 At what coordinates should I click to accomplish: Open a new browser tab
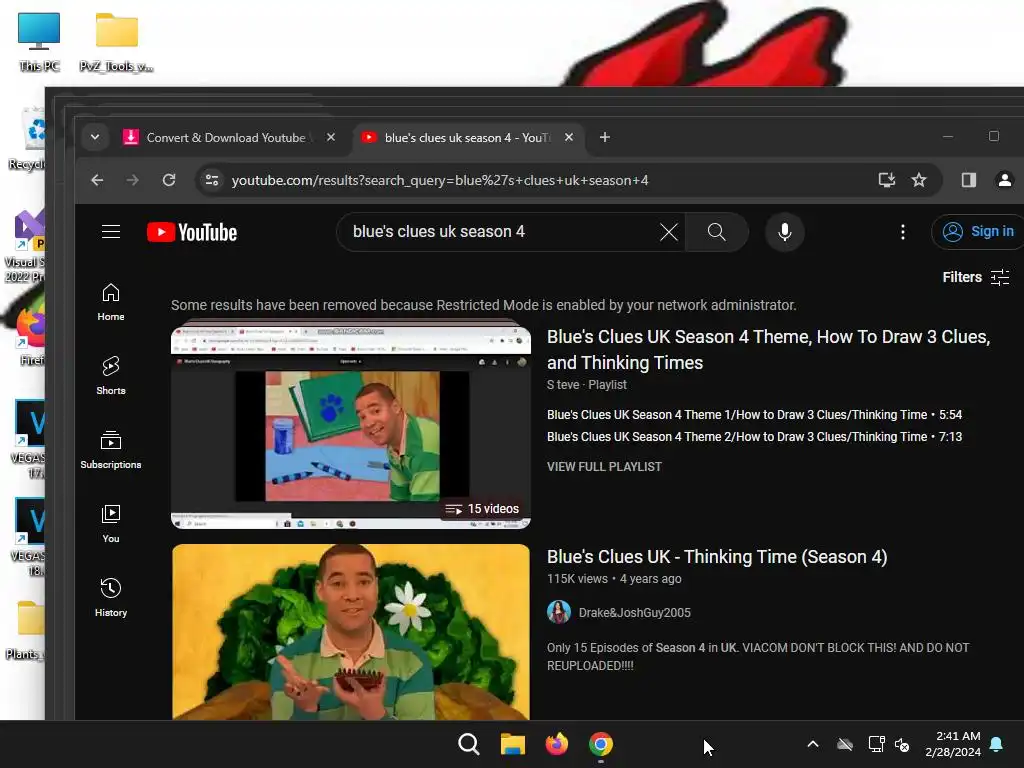(605, 137)
